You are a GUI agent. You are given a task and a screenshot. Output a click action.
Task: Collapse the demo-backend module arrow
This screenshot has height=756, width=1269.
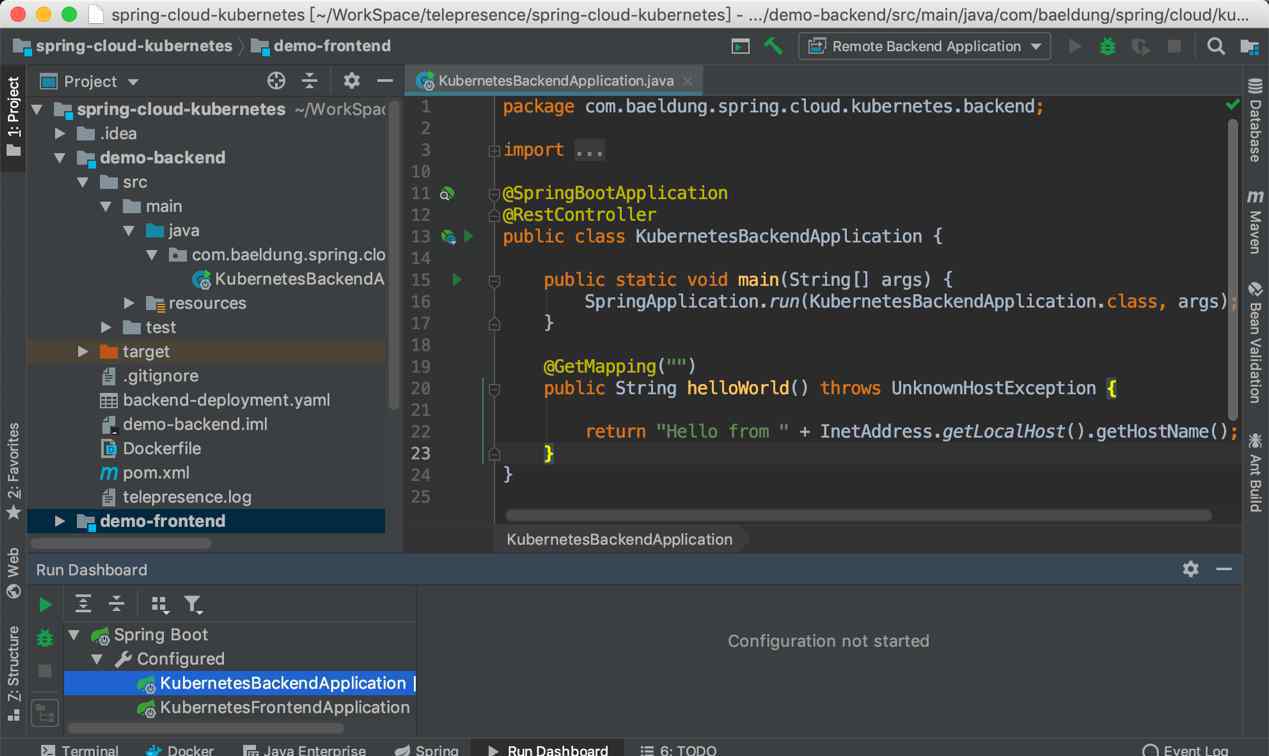[61, 157]
